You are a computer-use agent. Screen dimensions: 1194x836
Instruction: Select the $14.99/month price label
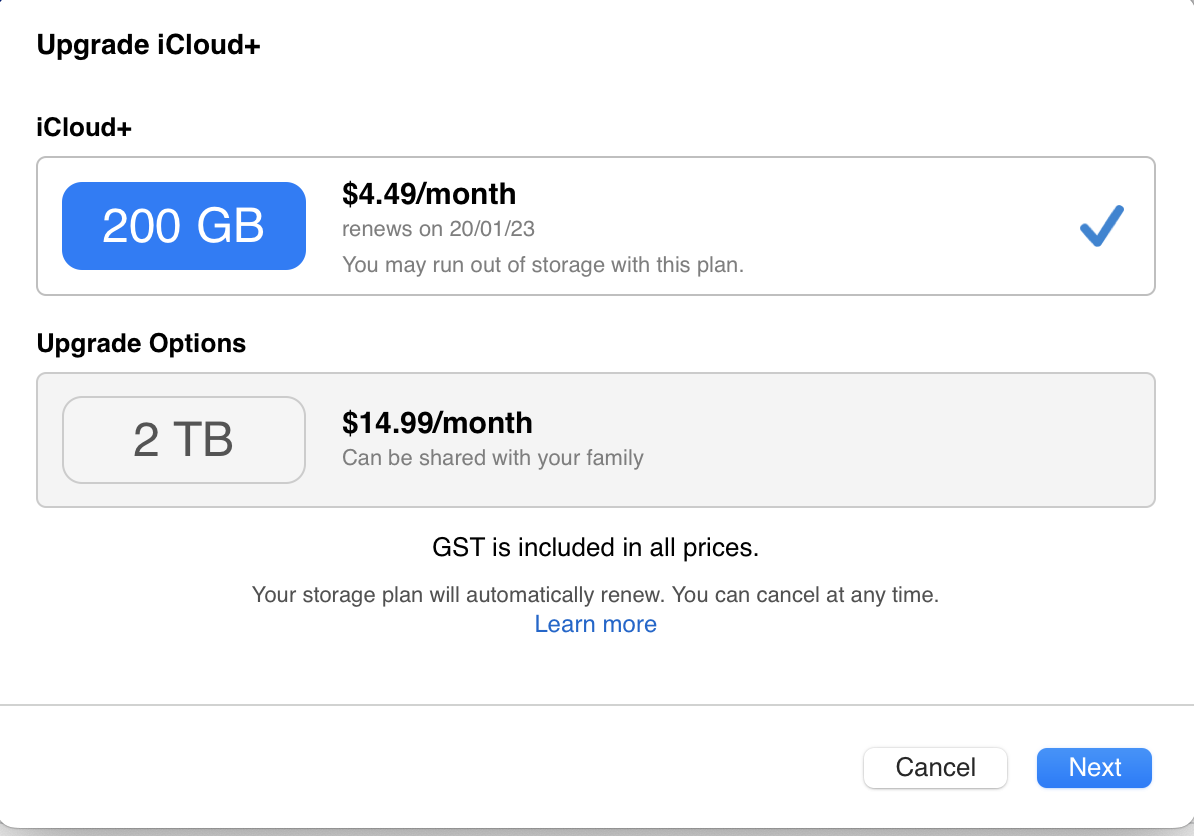point(437,423)
